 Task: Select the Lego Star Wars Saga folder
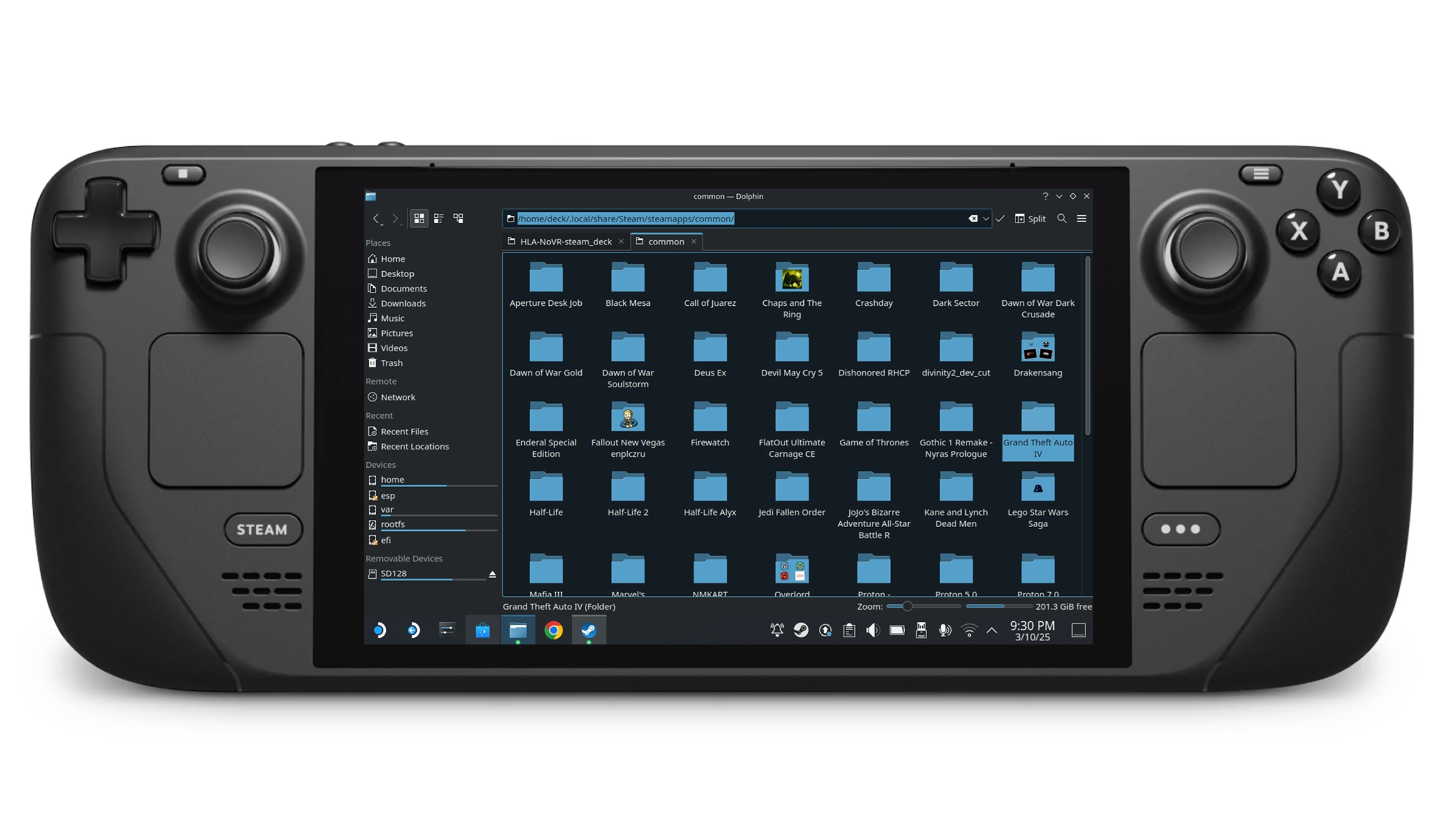(x=1038, y=500)
